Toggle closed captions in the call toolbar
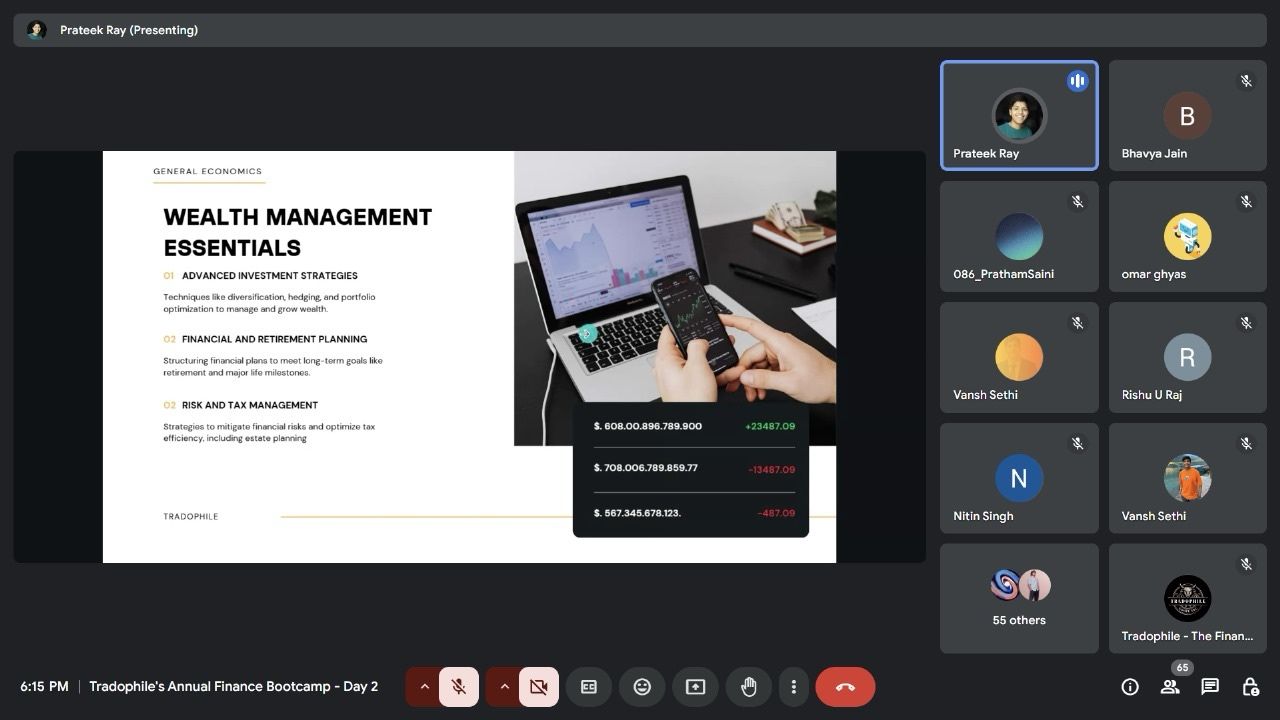 click(589, 687)
